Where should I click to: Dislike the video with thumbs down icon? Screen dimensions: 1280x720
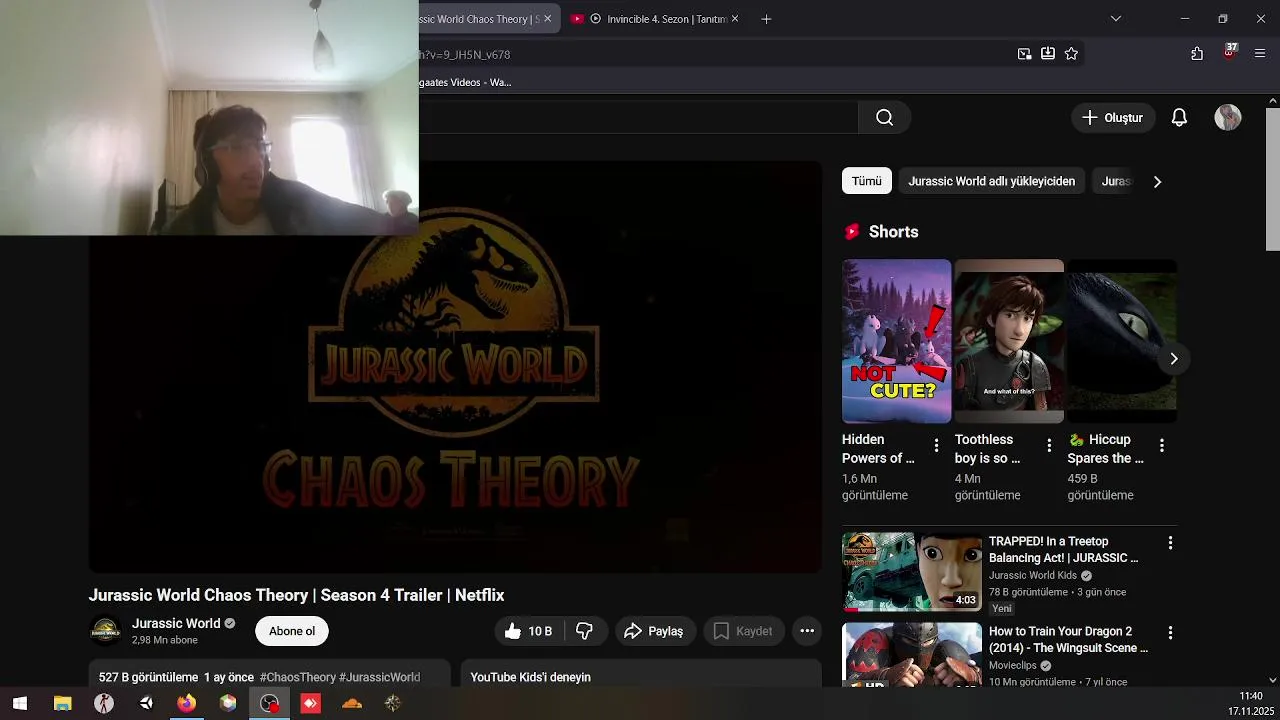point(585,631)
